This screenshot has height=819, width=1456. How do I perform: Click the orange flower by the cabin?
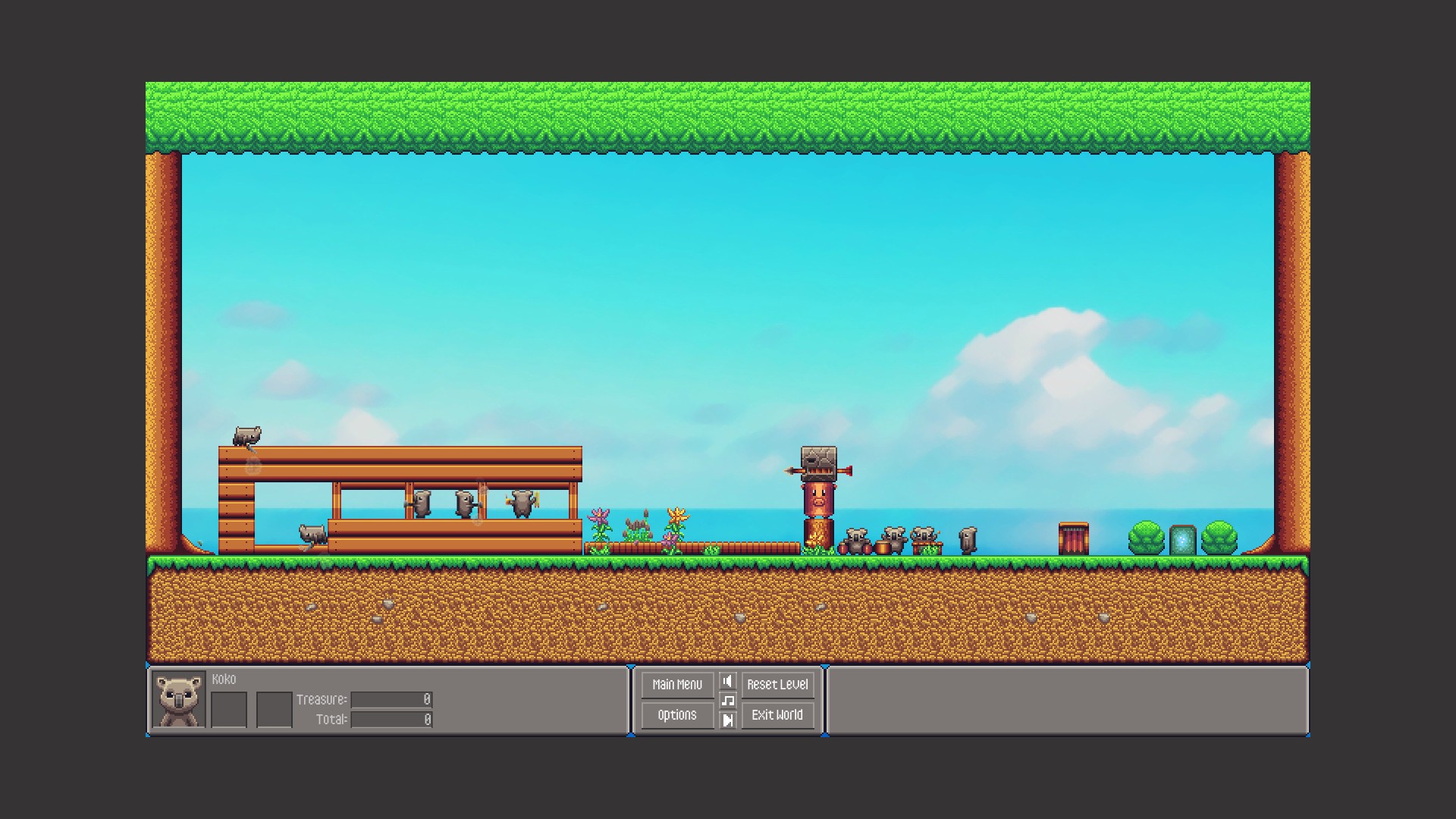[x=676, y=517]
